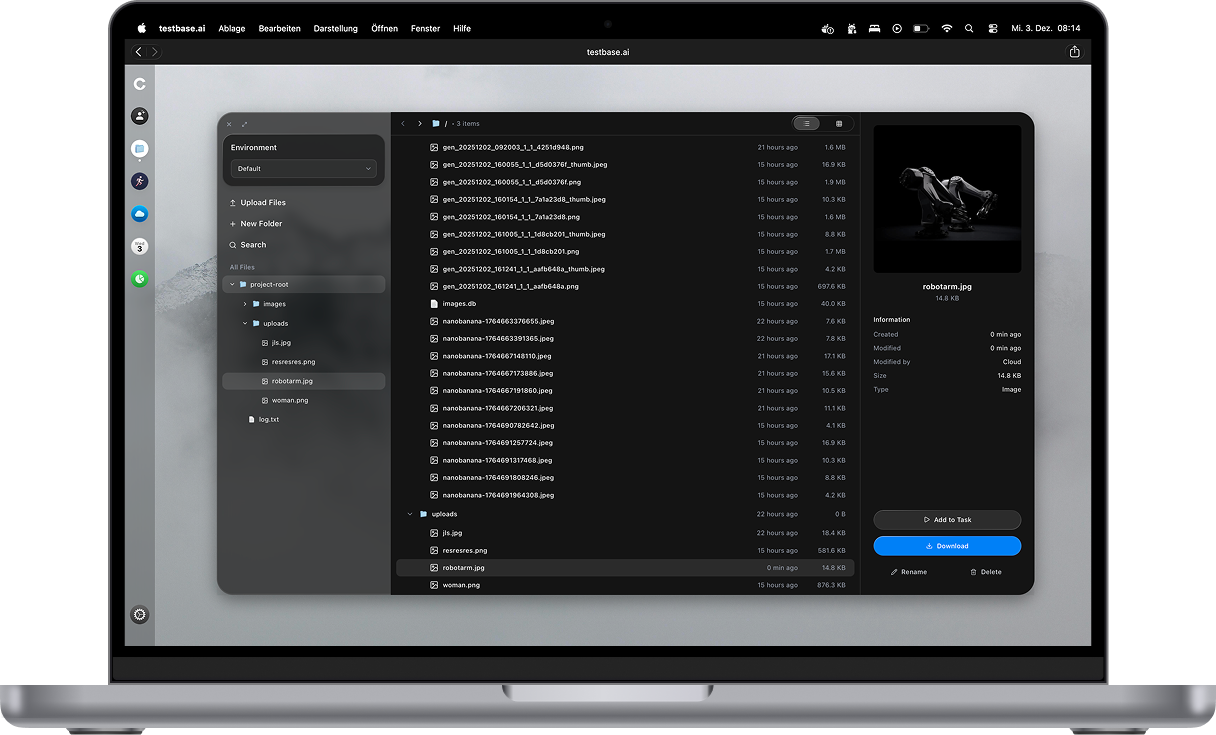Open the Ablage menu in the menu bar
Image resolution: width=1216 pixels, height=735 pixels.
pyautogui.click(x=231, y=28)
